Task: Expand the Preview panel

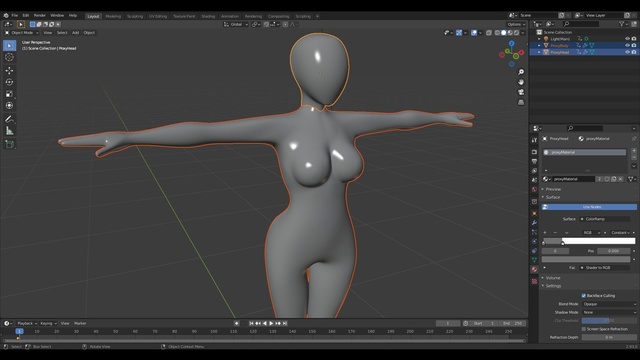Action: [553, 189]
